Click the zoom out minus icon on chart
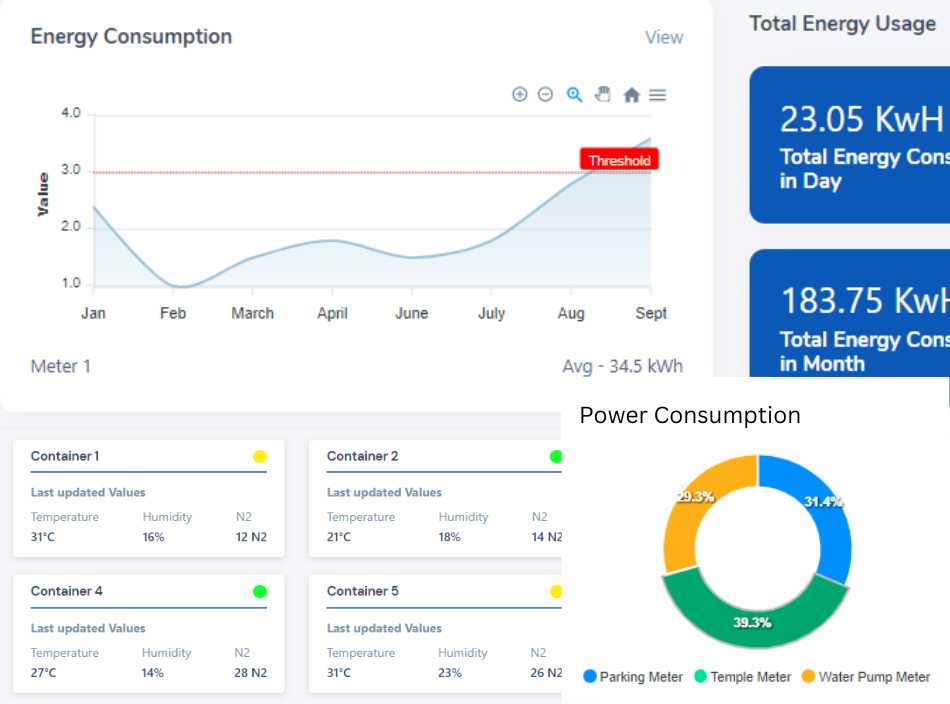 pos(545,95)
